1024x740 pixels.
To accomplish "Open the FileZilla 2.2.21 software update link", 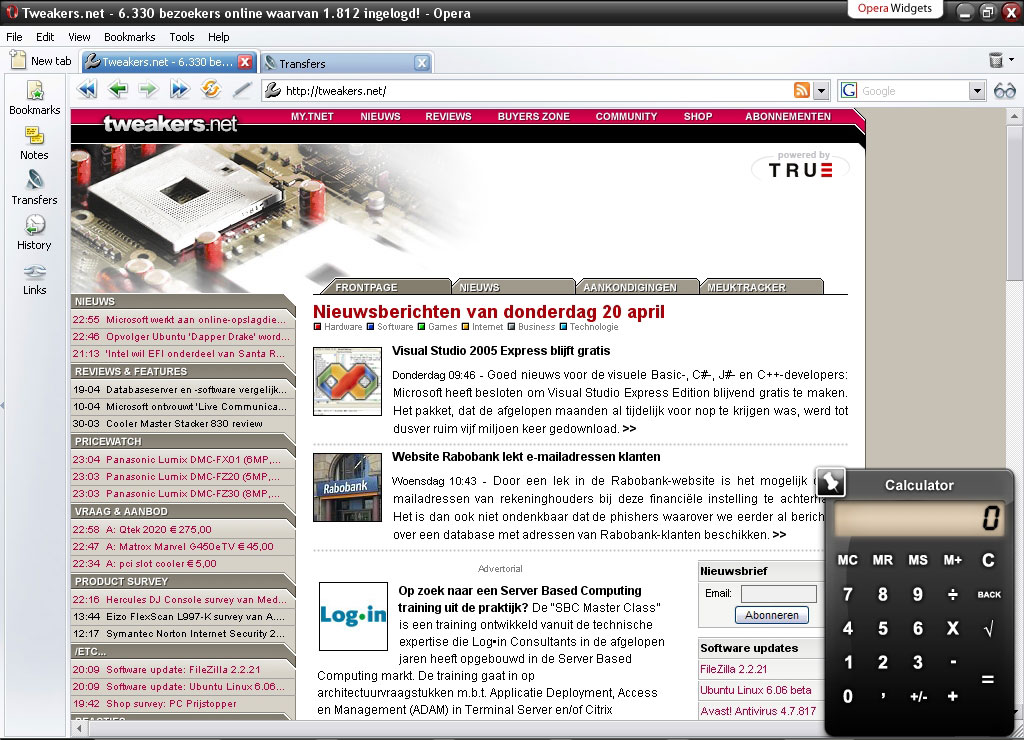I will pyautogui.click(x=733, y=669).
